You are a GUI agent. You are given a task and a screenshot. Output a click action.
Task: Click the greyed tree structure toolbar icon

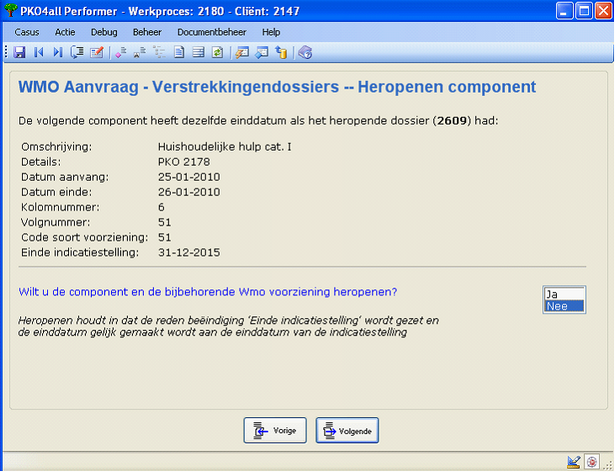coord(159,52)
